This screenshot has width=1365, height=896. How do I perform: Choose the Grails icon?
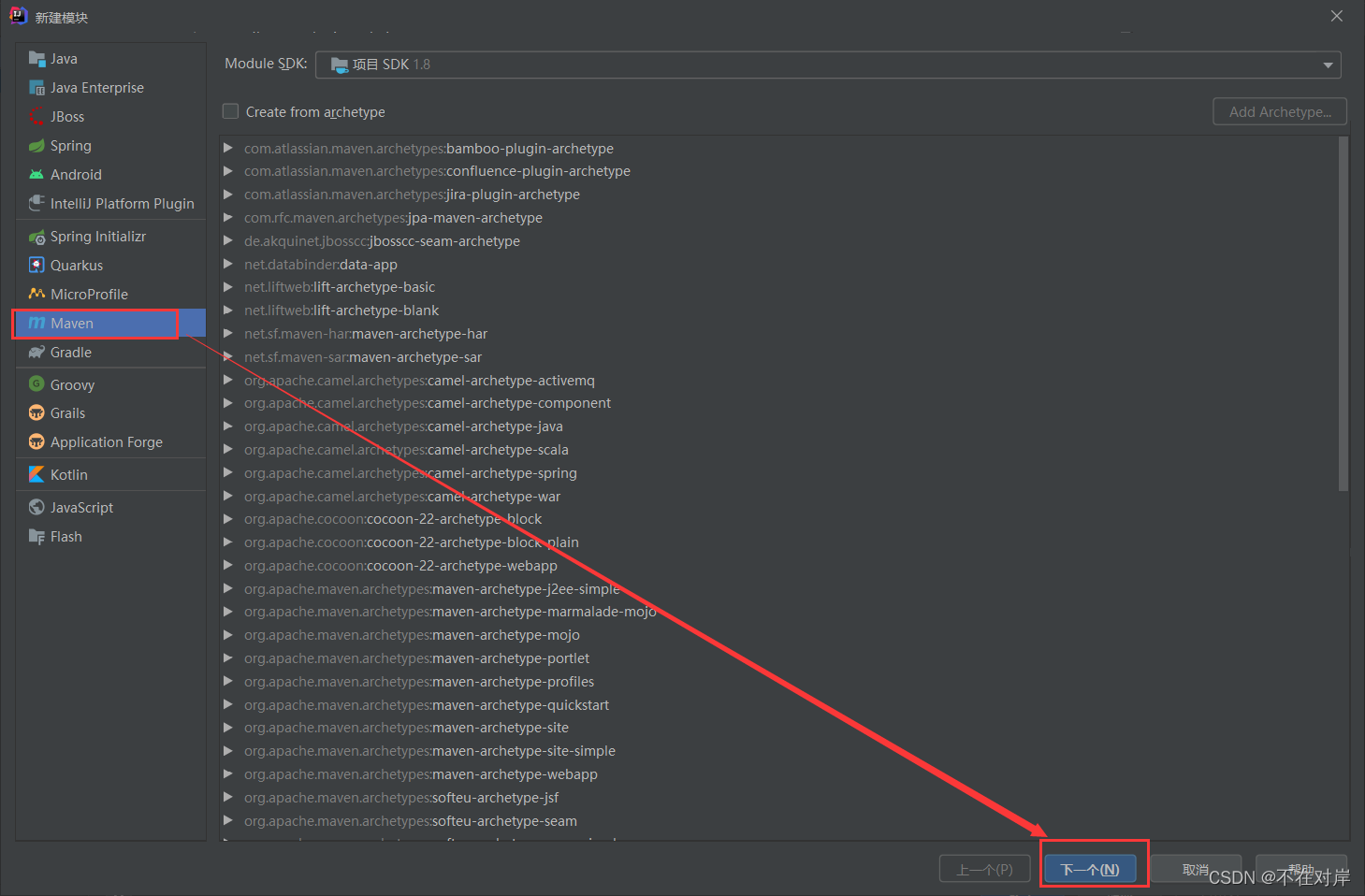(36, 413)
